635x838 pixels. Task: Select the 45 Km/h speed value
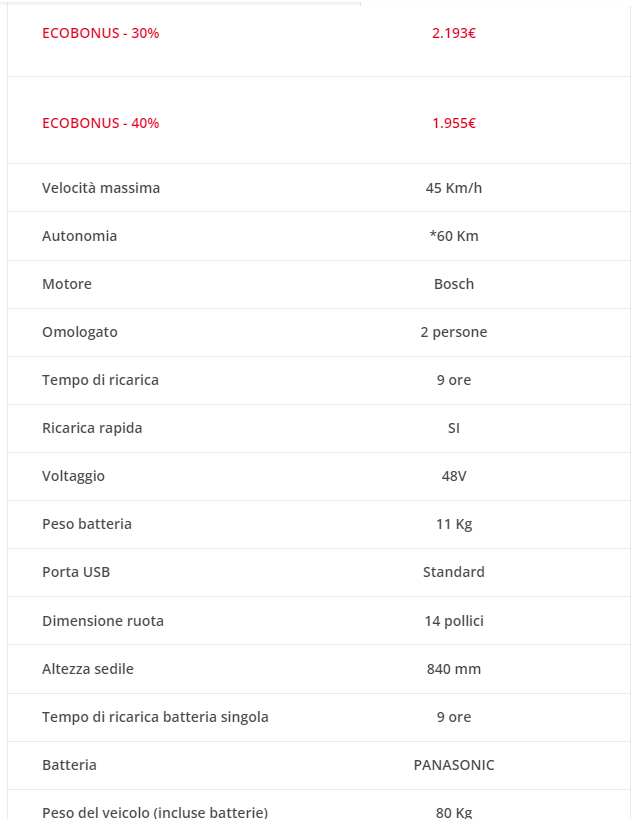click(x=453, y=188)
